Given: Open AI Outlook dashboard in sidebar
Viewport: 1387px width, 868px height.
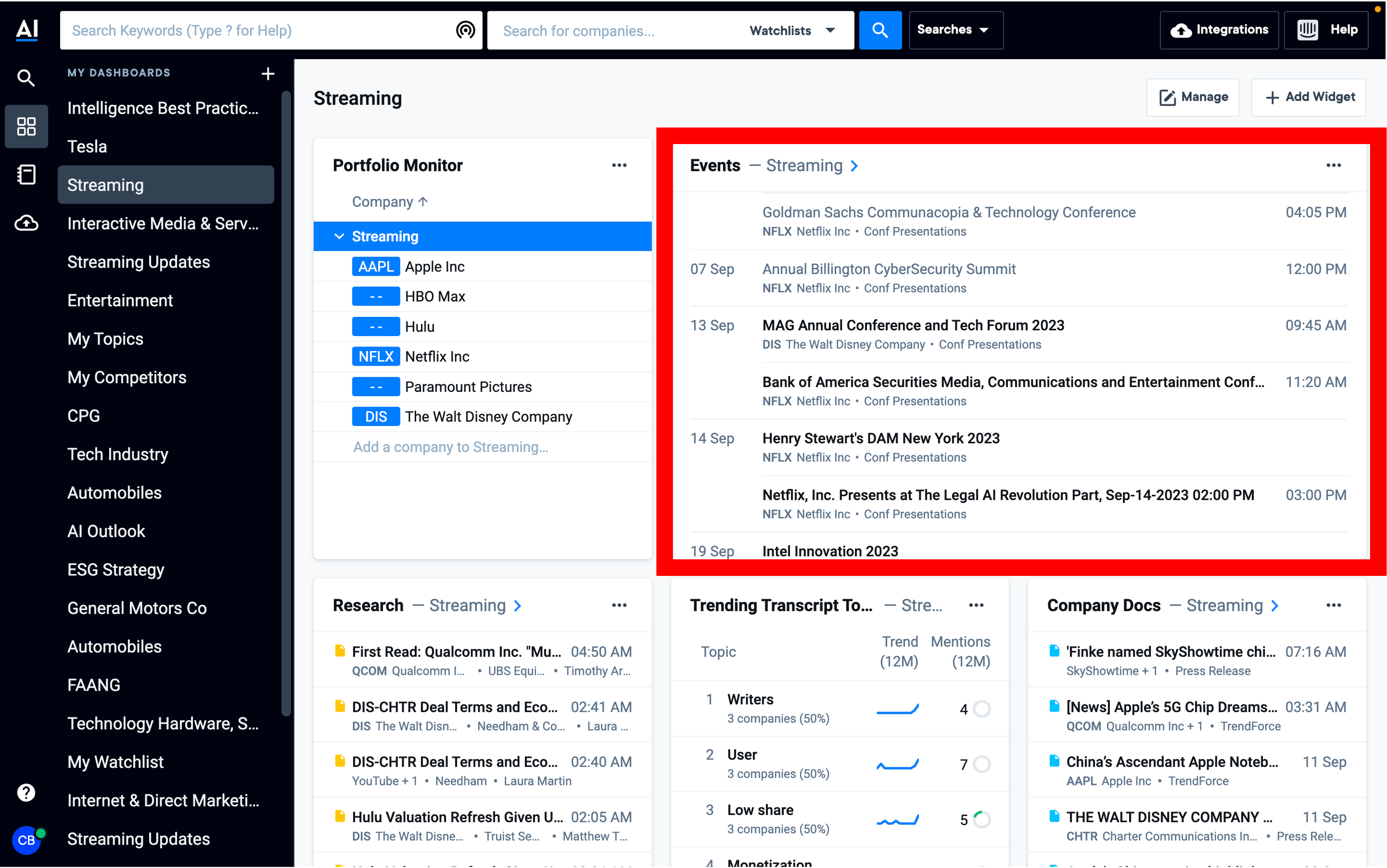Looking at the screenshot, I should pos(166,531).
